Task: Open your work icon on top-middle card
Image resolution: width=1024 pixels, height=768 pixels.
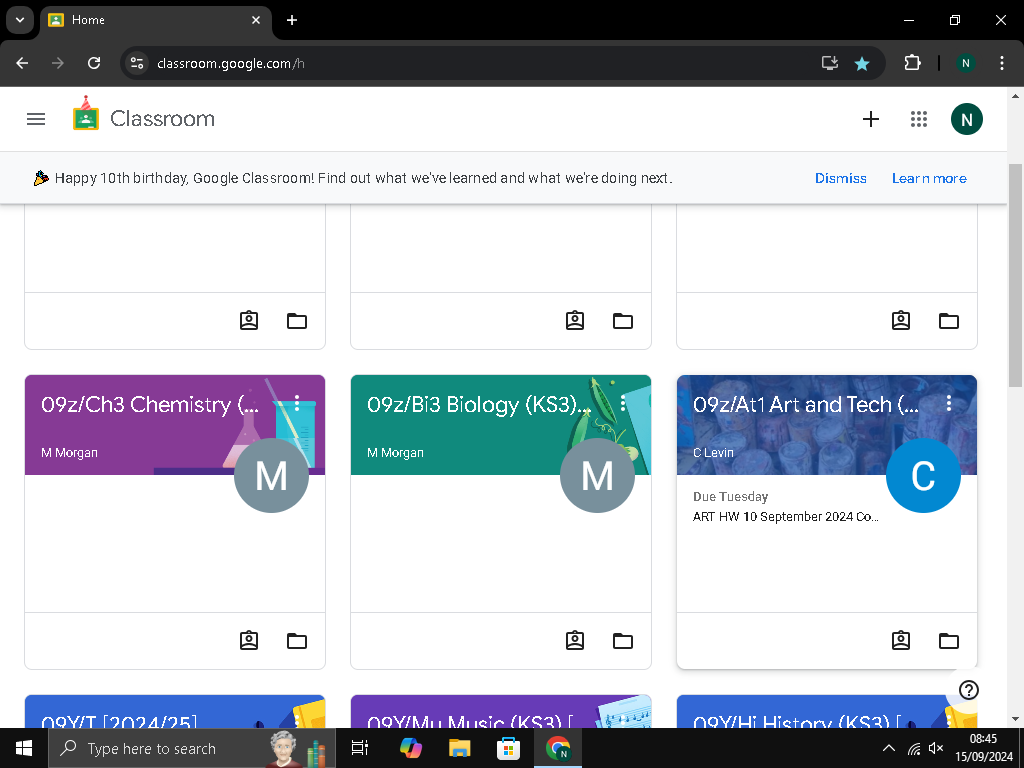Action: 575,321
